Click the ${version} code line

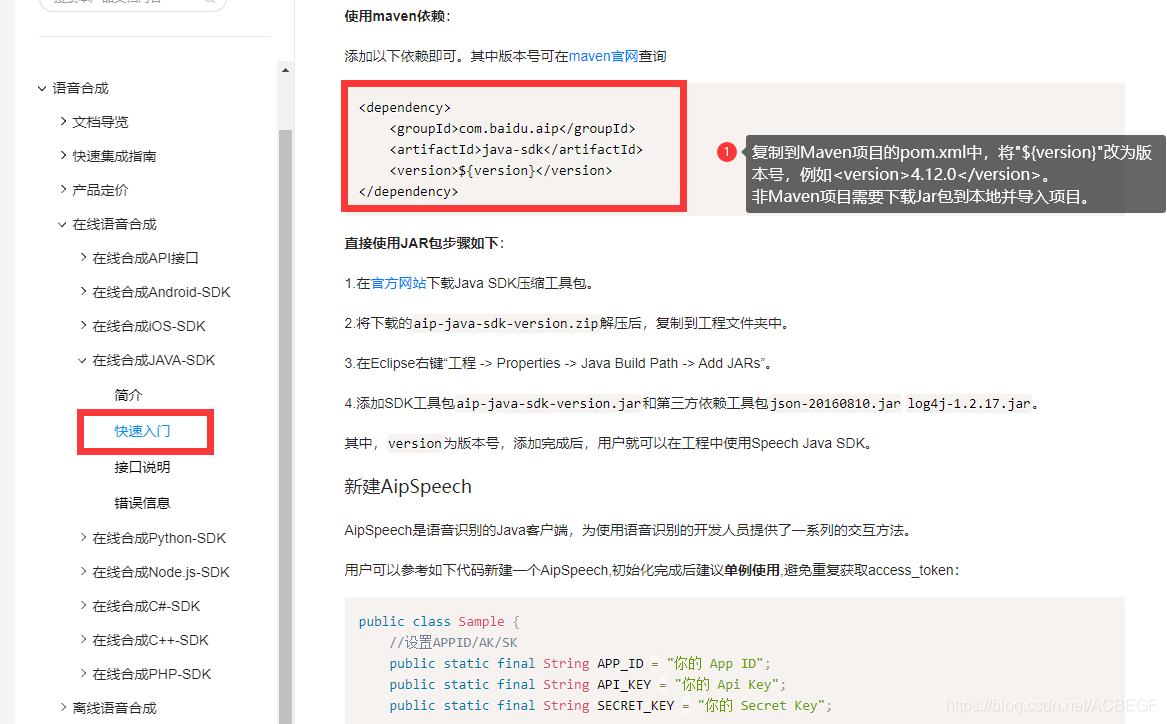pyautogui.click(x=500, y=170)
